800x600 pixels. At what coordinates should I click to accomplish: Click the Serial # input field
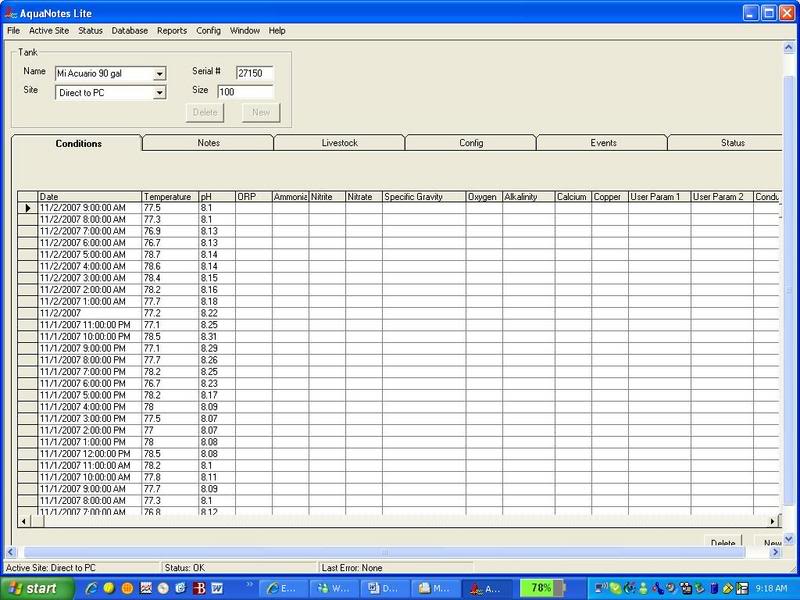(255, 73)
